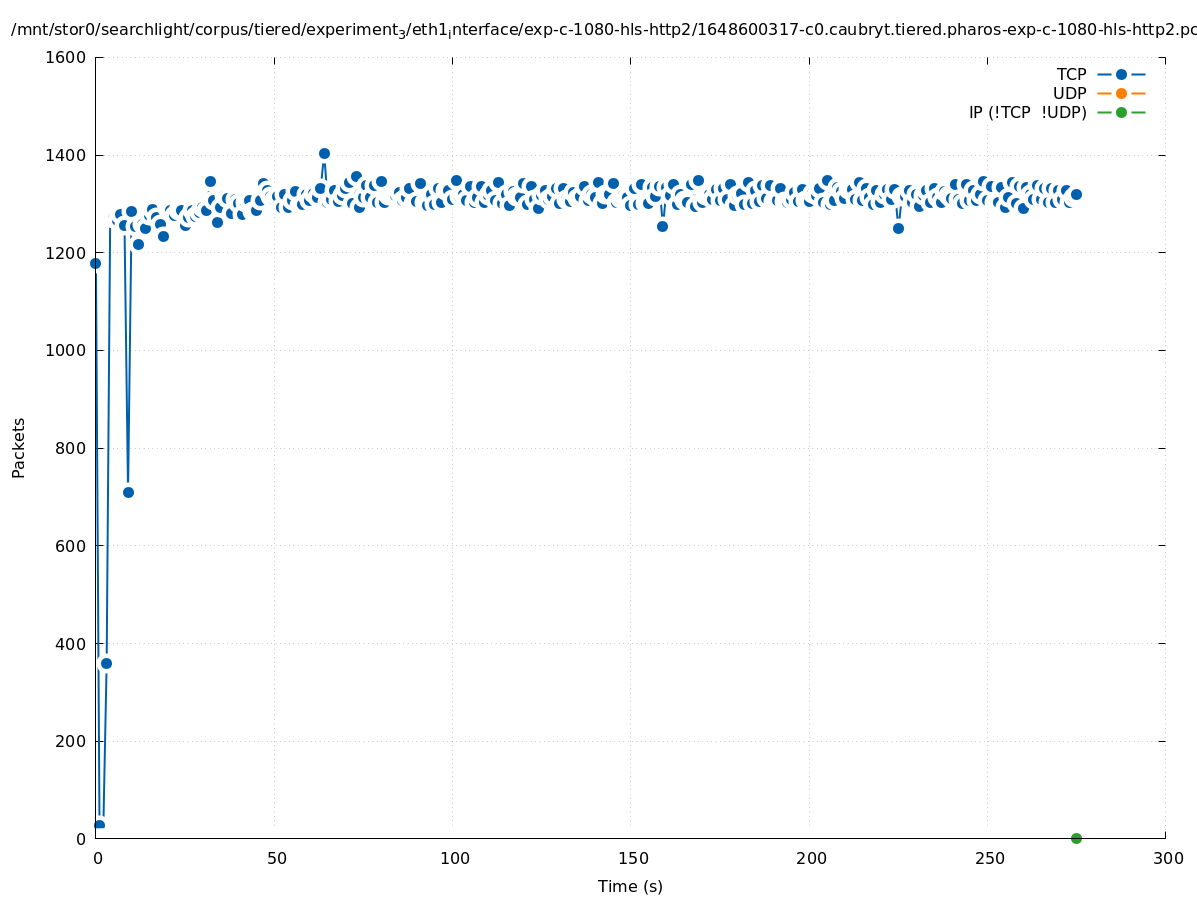Image resolution: width=1197 pixels, height=900 pixels.
Task: Click the "Packets" y-axis label
Action: [x=19, y=448]
